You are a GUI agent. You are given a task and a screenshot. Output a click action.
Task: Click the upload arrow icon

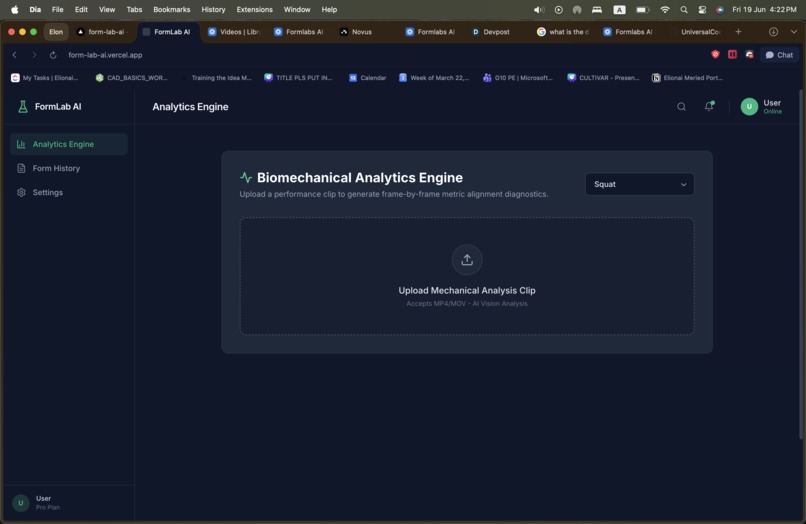tap(467, 260)
